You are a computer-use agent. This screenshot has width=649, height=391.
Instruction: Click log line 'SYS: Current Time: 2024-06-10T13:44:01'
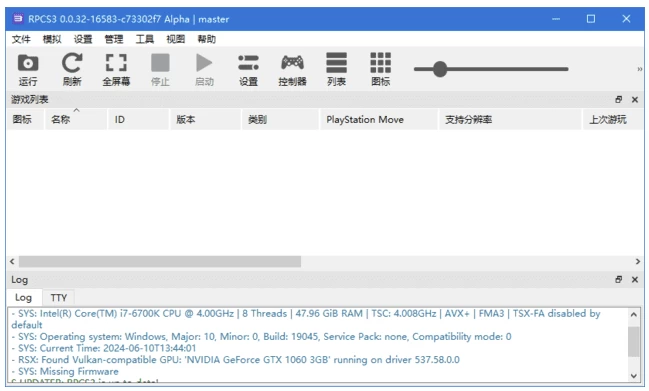click(x=104, y=348)
